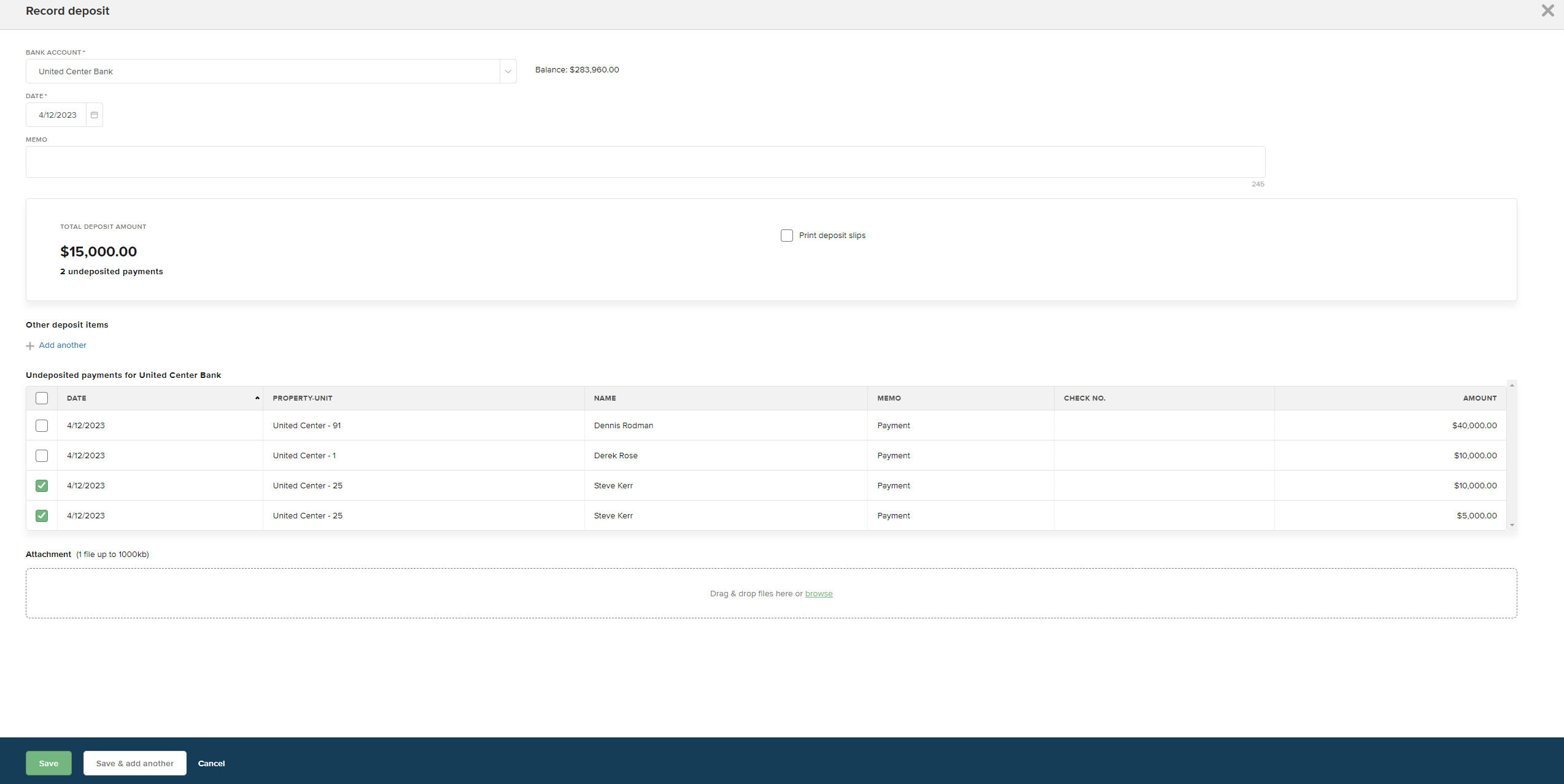The width and height of the screenshot is (1564, 784).
Task: Click the table scrollbar up arrow
Action: (x=1512, y=385)
